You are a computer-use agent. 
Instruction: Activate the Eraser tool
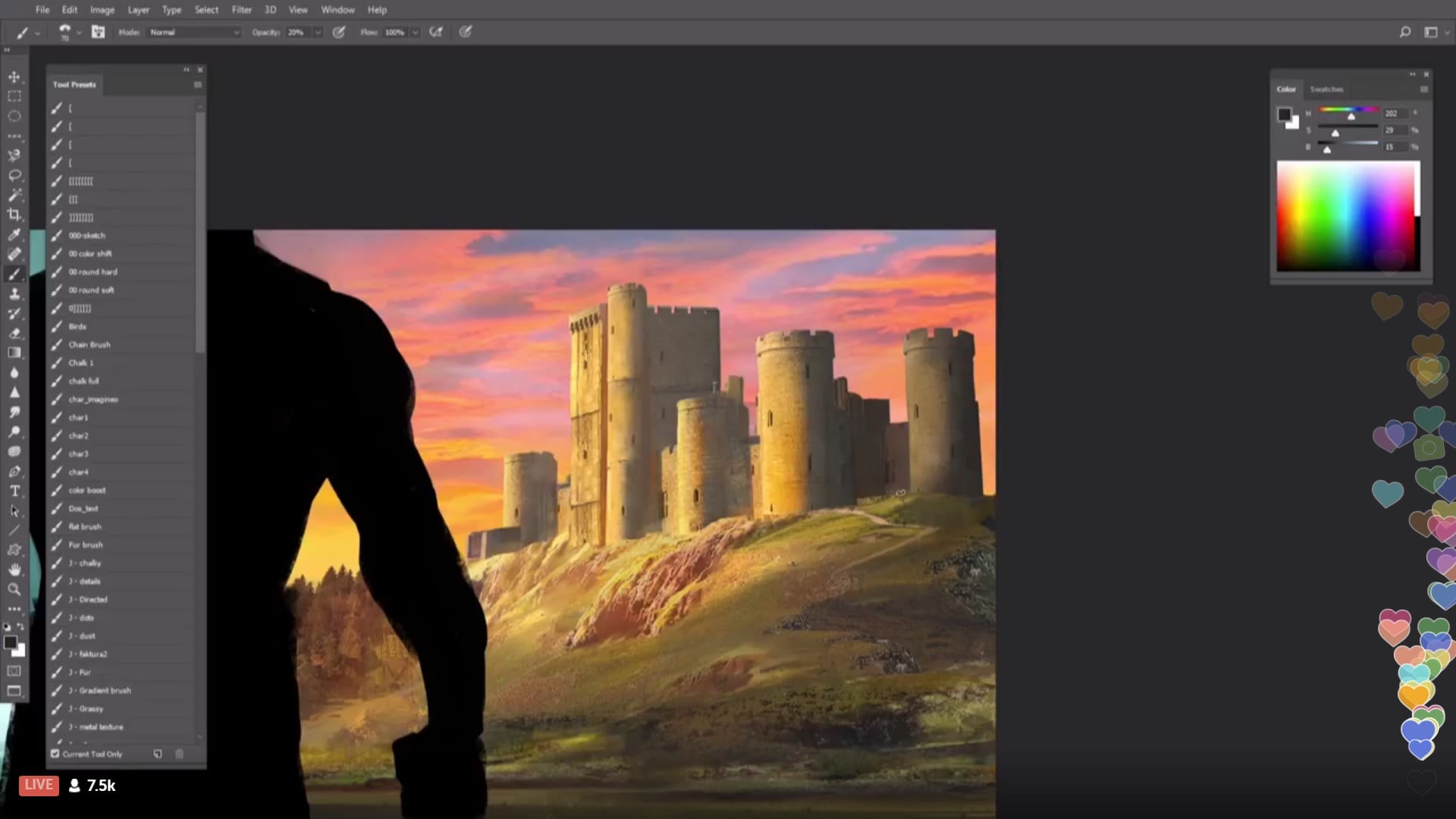click(x=14, y=333)
